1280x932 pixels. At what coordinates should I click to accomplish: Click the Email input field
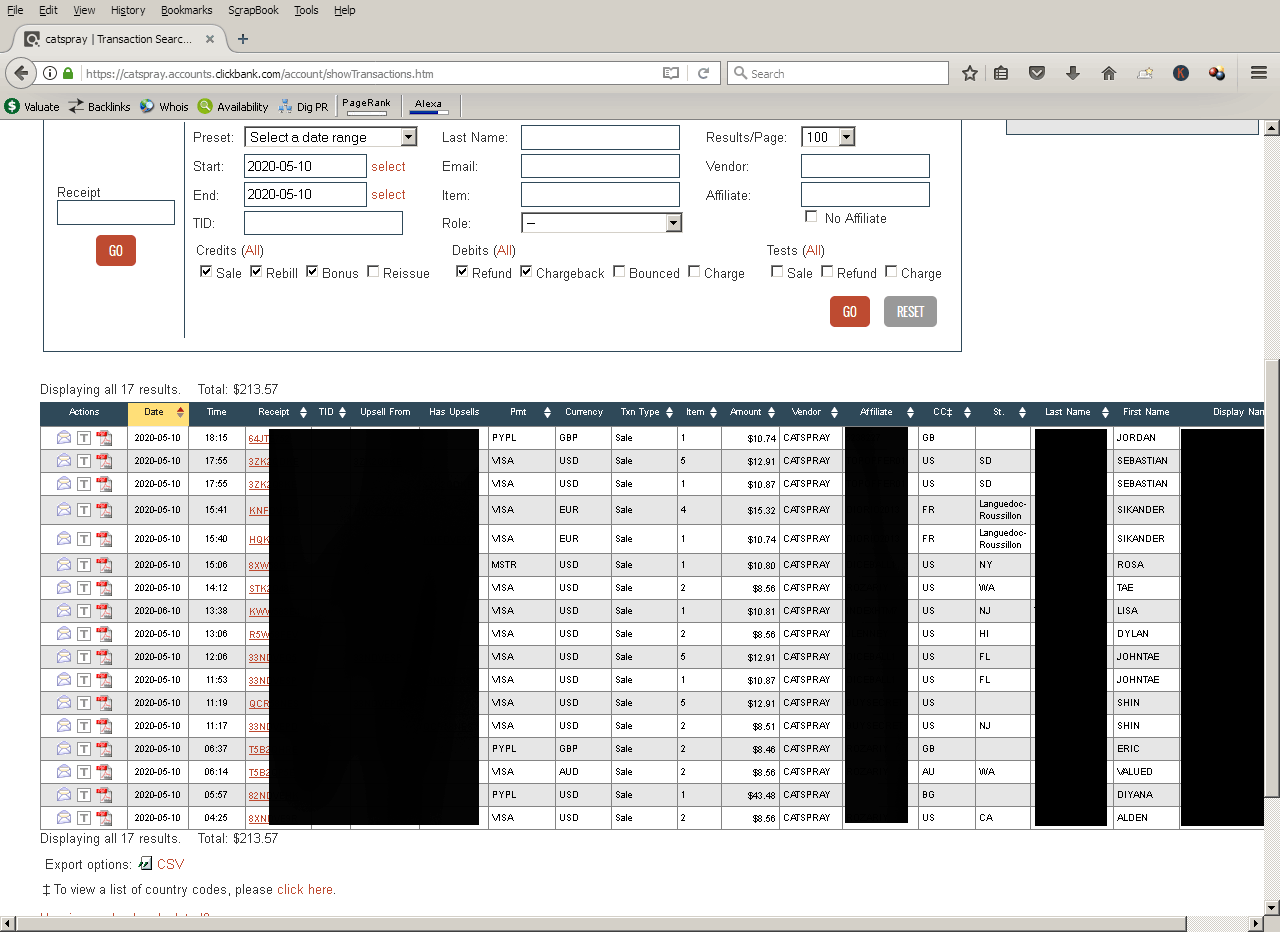[x=600, y=166]
